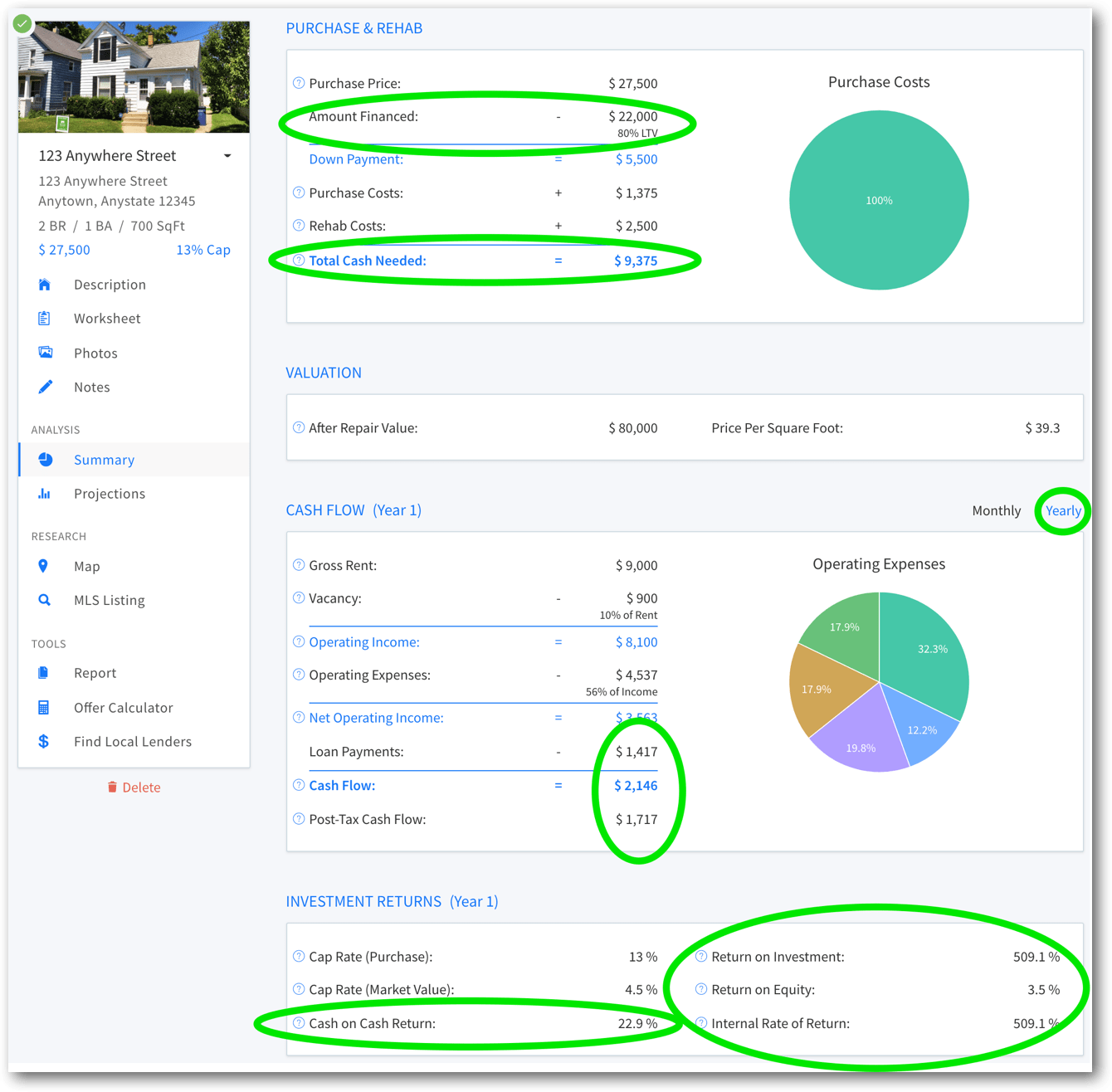Screen dimensions: 1112x1092
Task: Click the $ 39.3 Price Per Square Foot value
Action: tap(1042, 428)
